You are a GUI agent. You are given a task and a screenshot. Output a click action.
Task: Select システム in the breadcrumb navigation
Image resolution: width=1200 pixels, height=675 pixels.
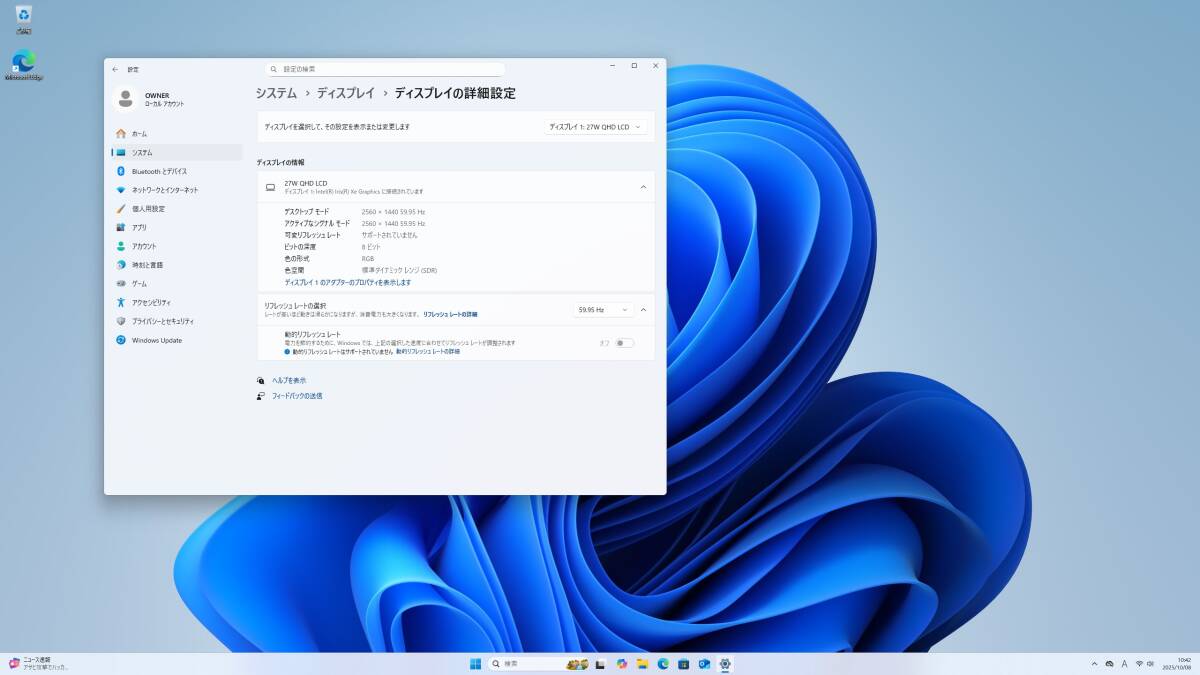(x=278, y=92)
